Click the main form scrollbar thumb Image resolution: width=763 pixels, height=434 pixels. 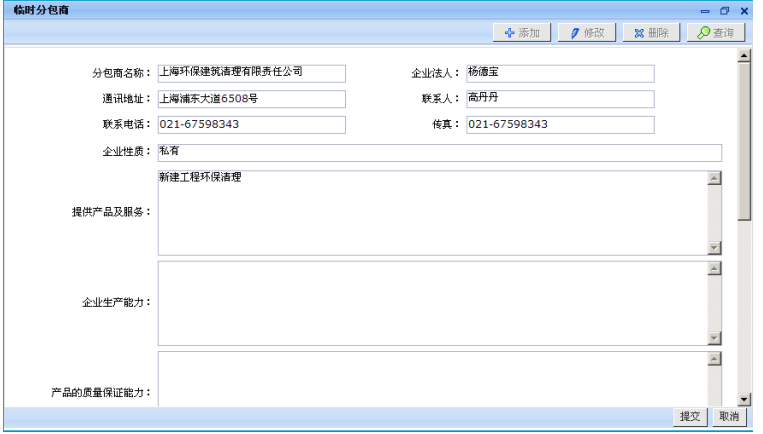pyautogui.click(x=744, y=141)
